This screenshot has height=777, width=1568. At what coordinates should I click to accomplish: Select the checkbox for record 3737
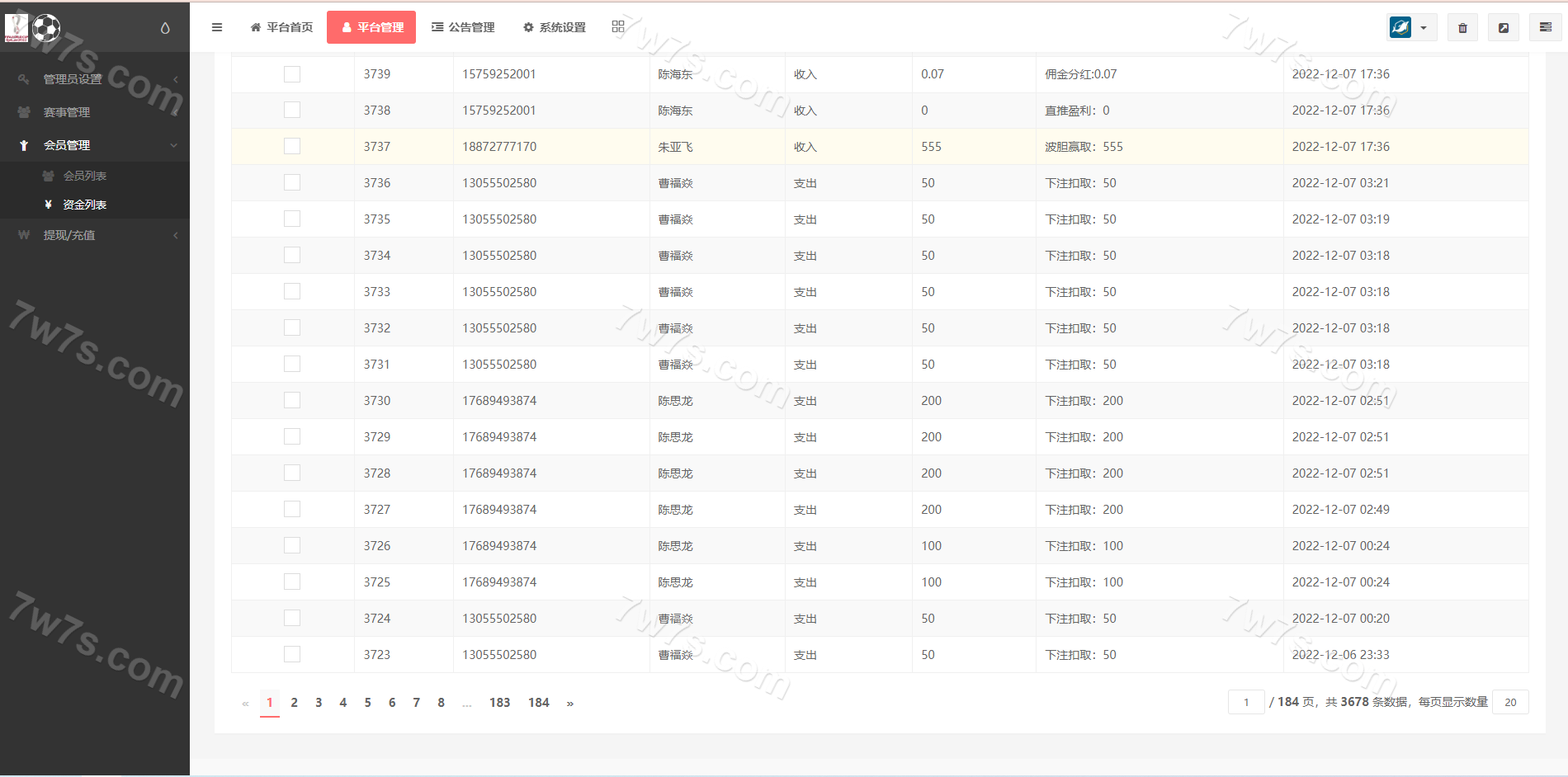(x=292, y=147)
